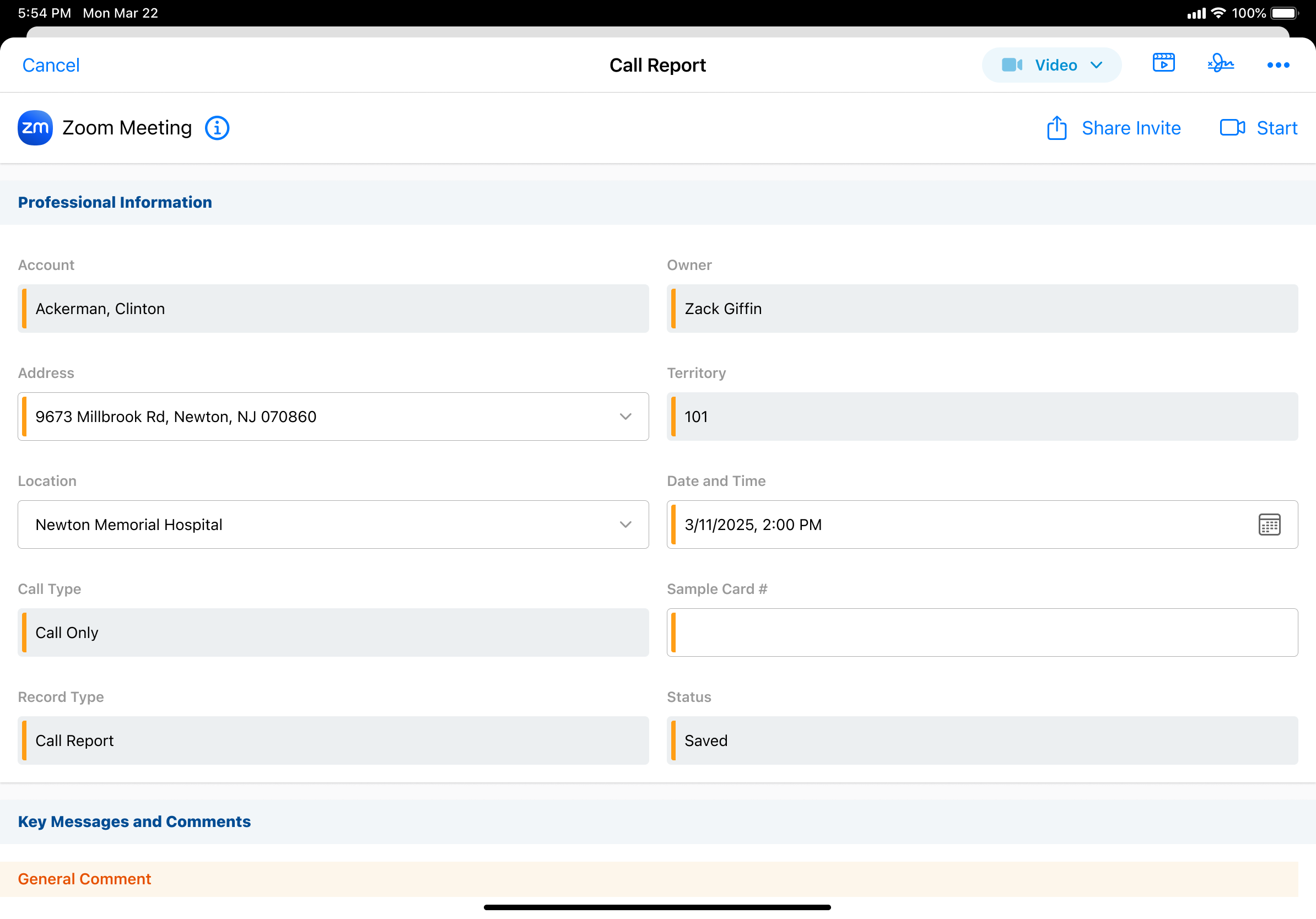Tap the Zoom Meeting info icon
1316x919 pixels.
pyautogui.click(x=217, y=128)
